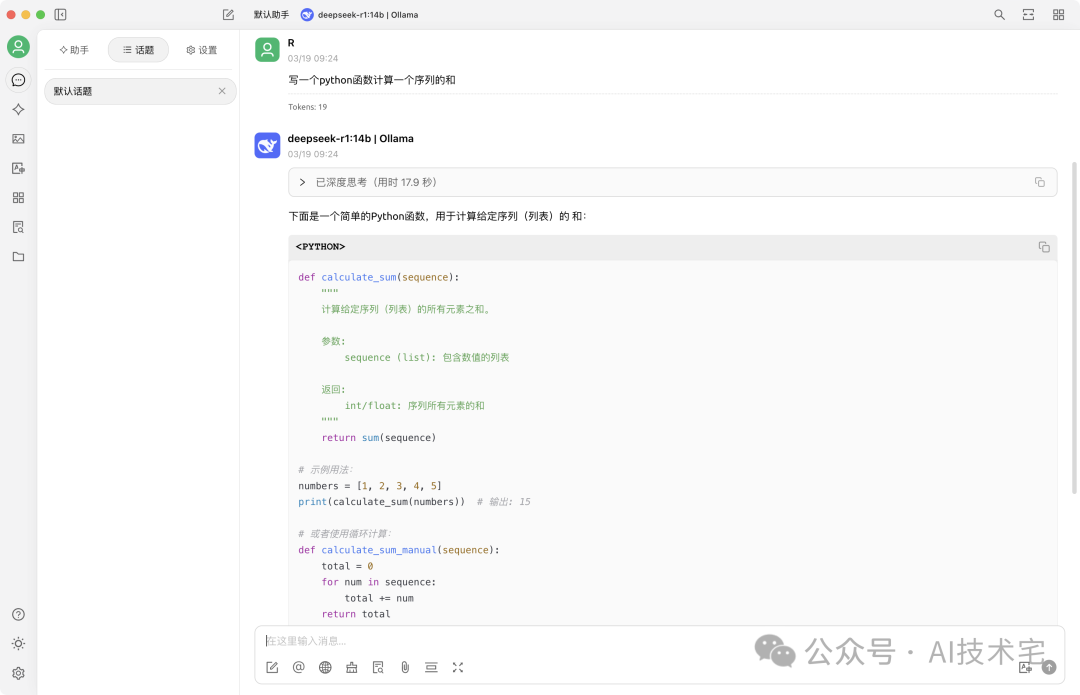Expand the input box to fullscreen
The width and height of the screenshot is (1080, 695).
(458, 667)
